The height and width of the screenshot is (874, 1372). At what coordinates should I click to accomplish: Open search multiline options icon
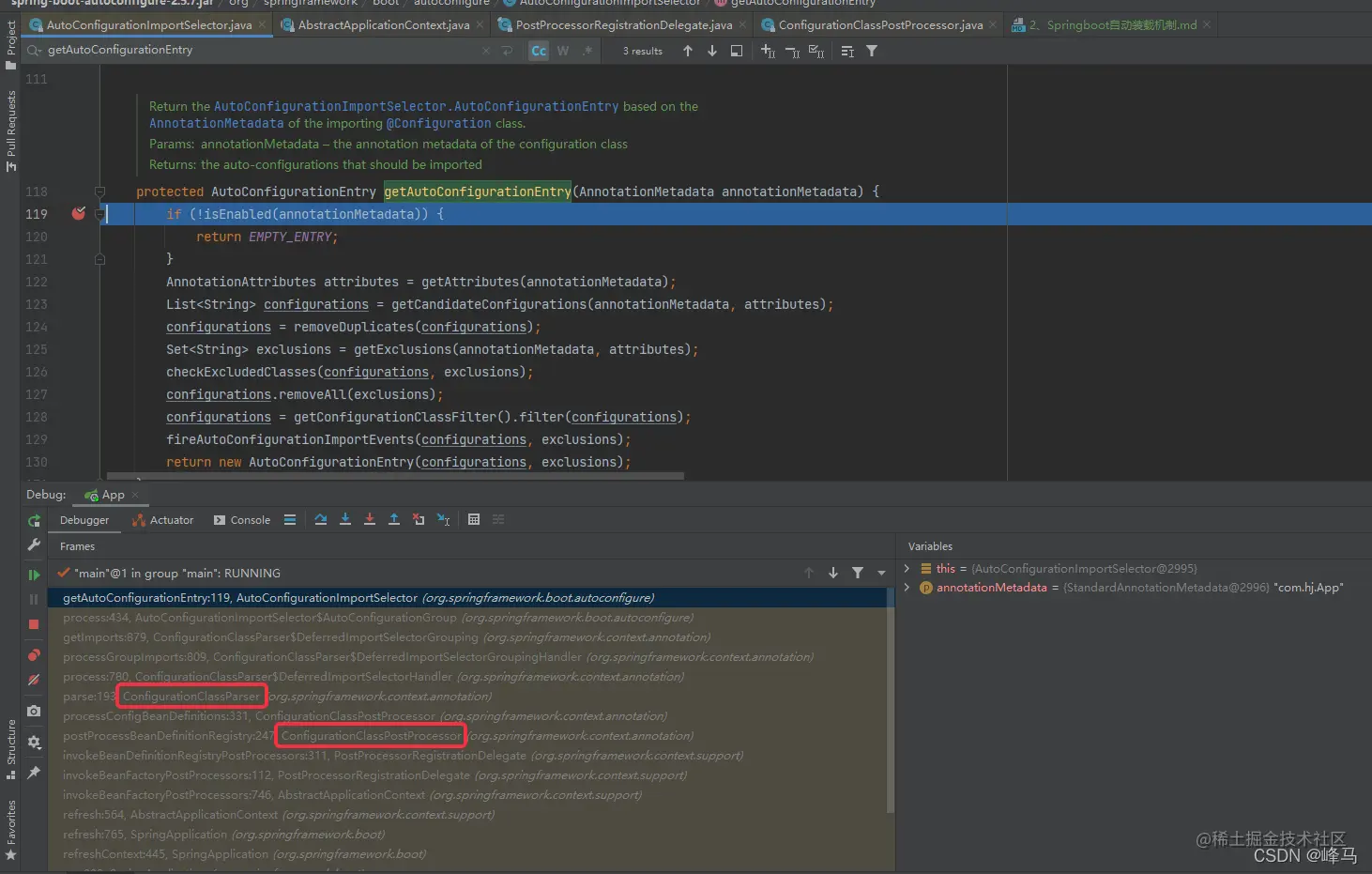[x=847, y=51]
